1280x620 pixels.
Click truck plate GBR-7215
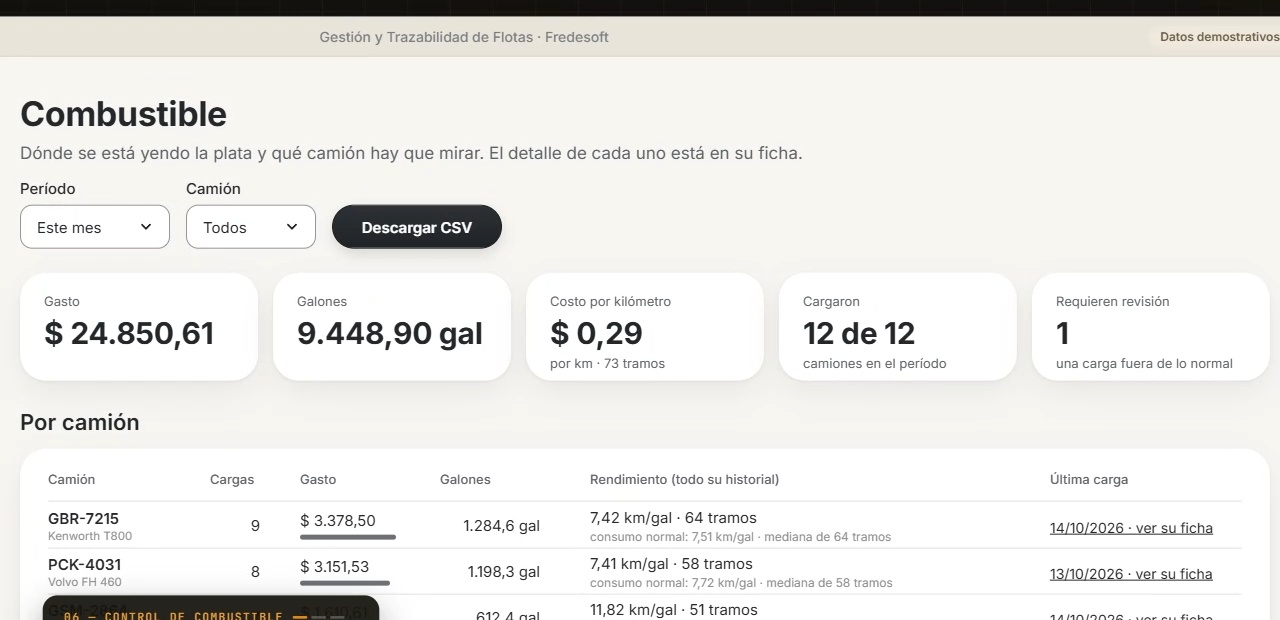point(83,518)
